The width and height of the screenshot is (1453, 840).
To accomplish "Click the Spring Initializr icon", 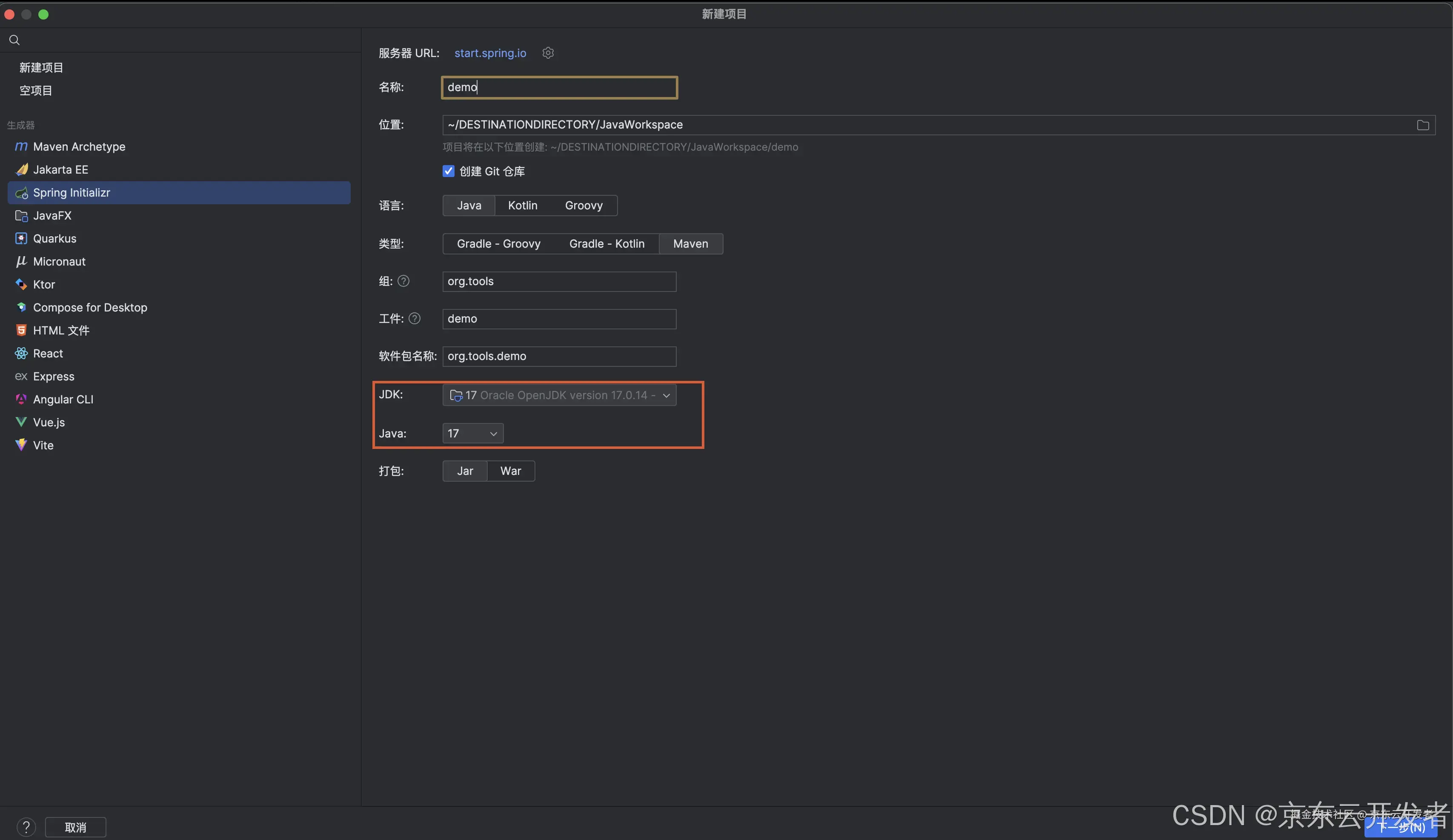I will coord(21,193).
